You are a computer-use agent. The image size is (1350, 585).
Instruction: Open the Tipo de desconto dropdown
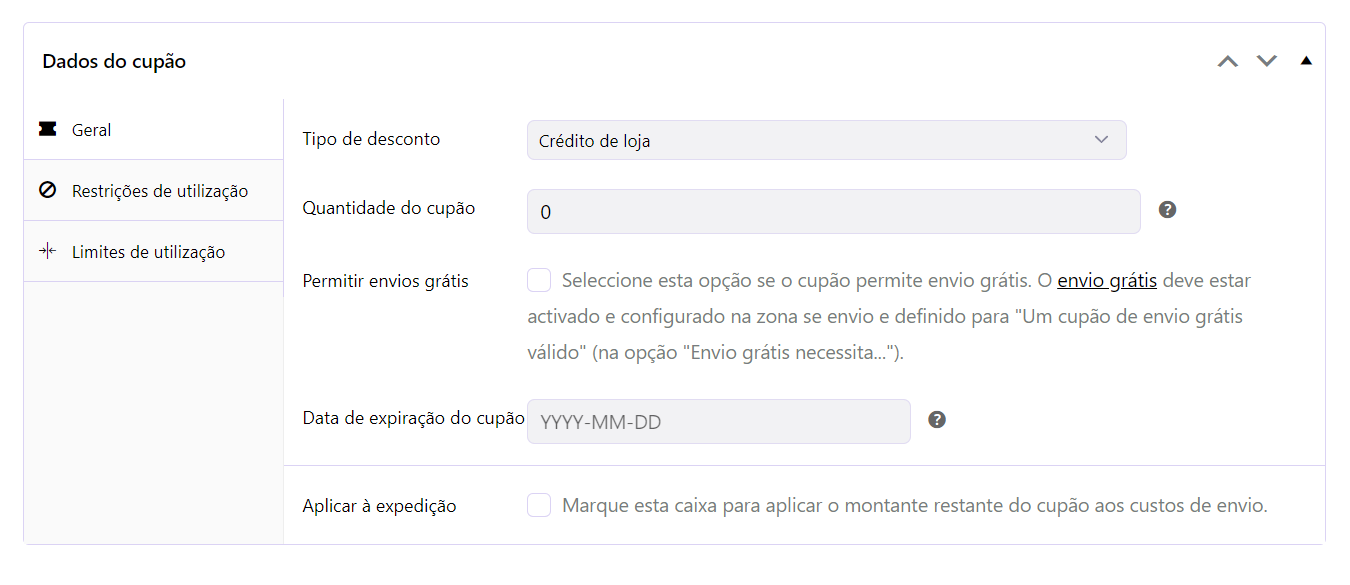pyautogui.click(x=826, y=140)
